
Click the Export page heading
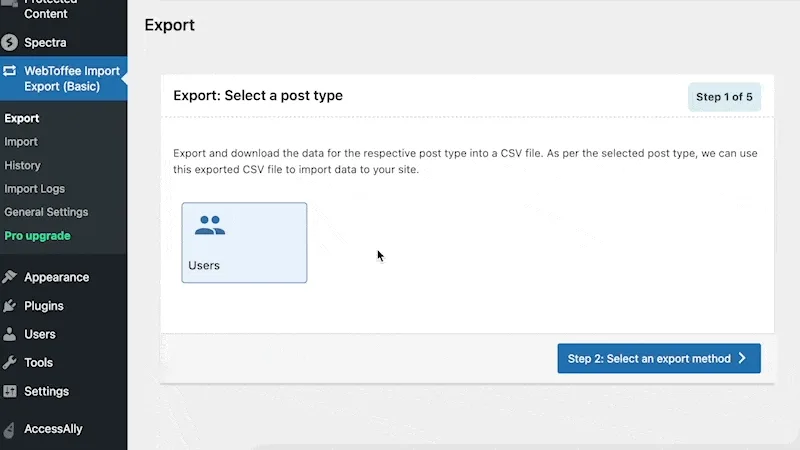tap(169, 25)
